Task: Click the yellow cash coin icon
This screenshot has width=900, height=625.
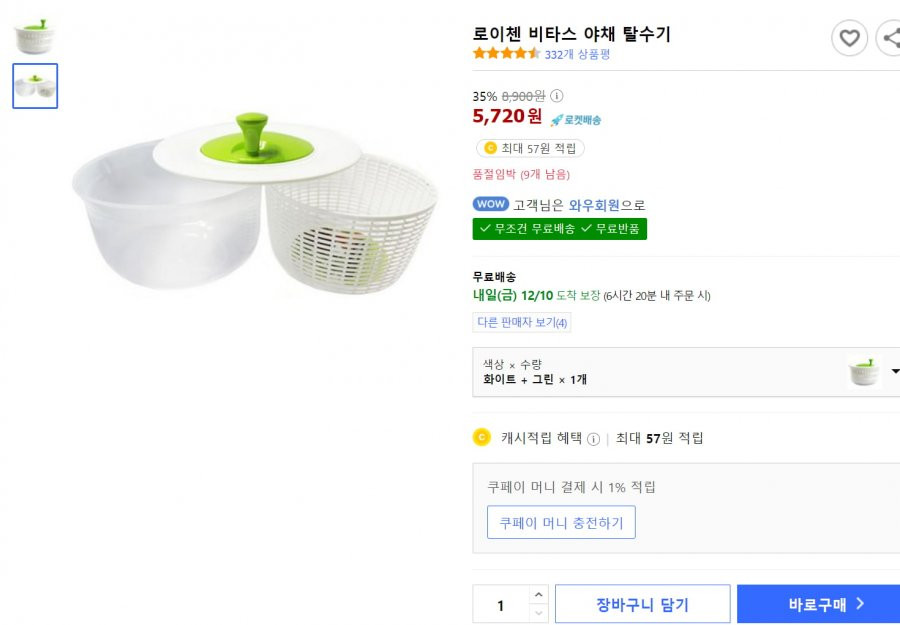Action: point(482,437)
